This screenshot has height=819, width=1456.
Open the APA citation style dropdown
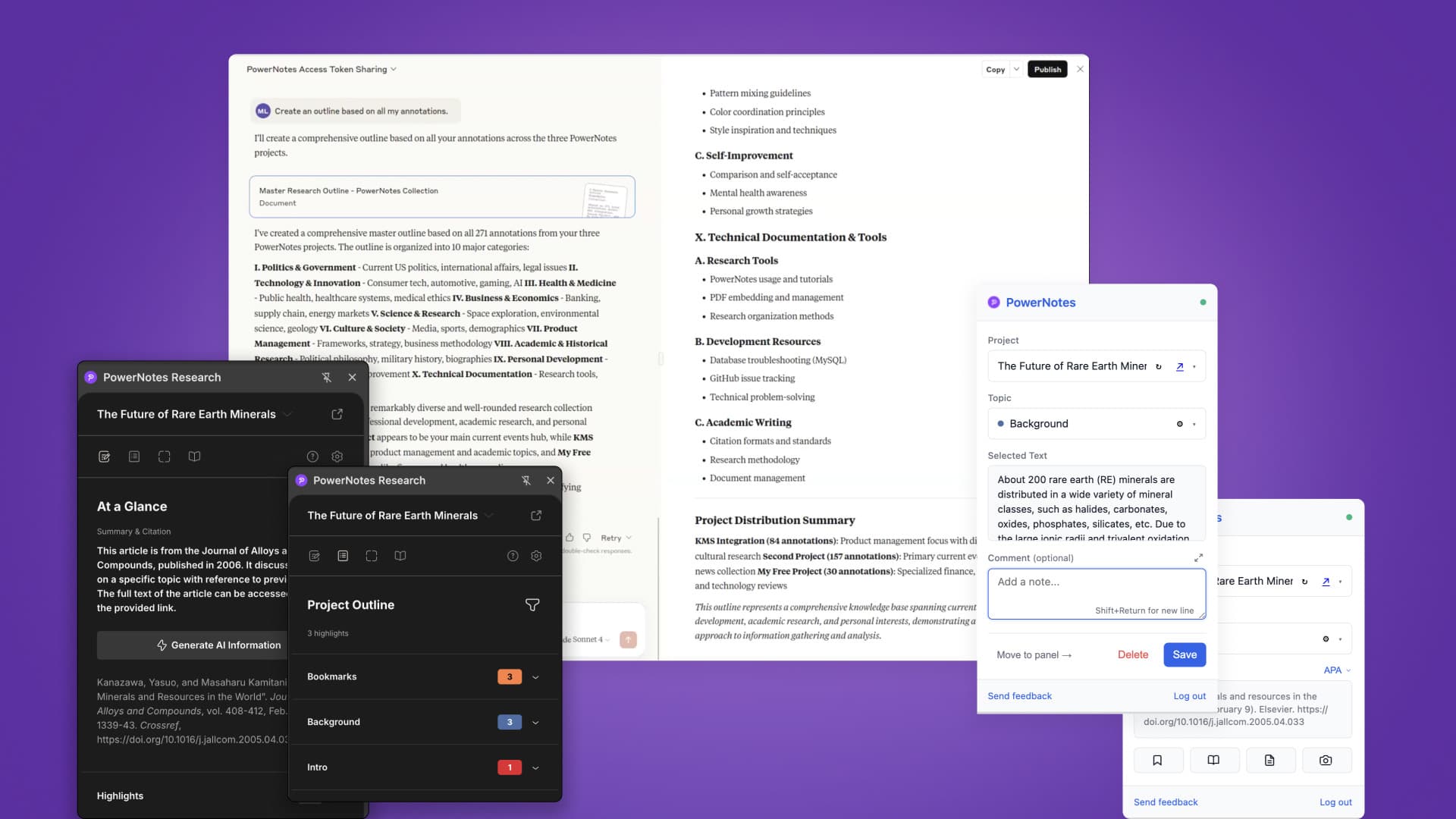1337,670
